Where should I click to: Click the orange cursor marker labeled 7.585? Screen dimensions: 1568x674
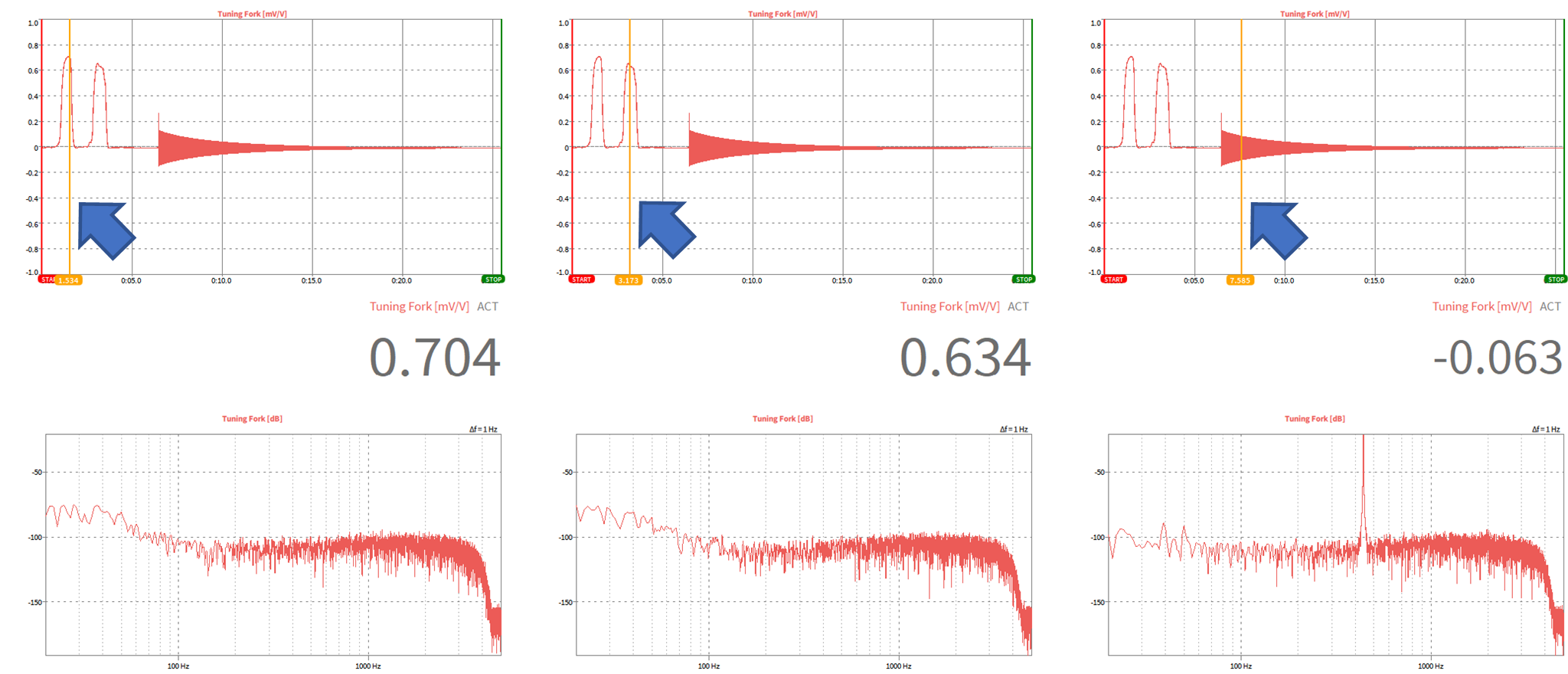point(1240,280)
